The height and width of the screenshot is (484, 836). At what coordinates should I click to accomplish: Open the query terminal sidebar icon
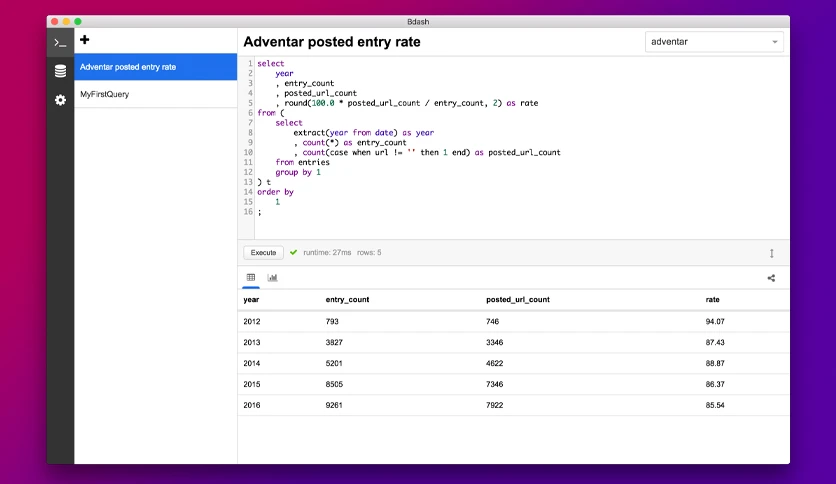[x=60, y=43]
